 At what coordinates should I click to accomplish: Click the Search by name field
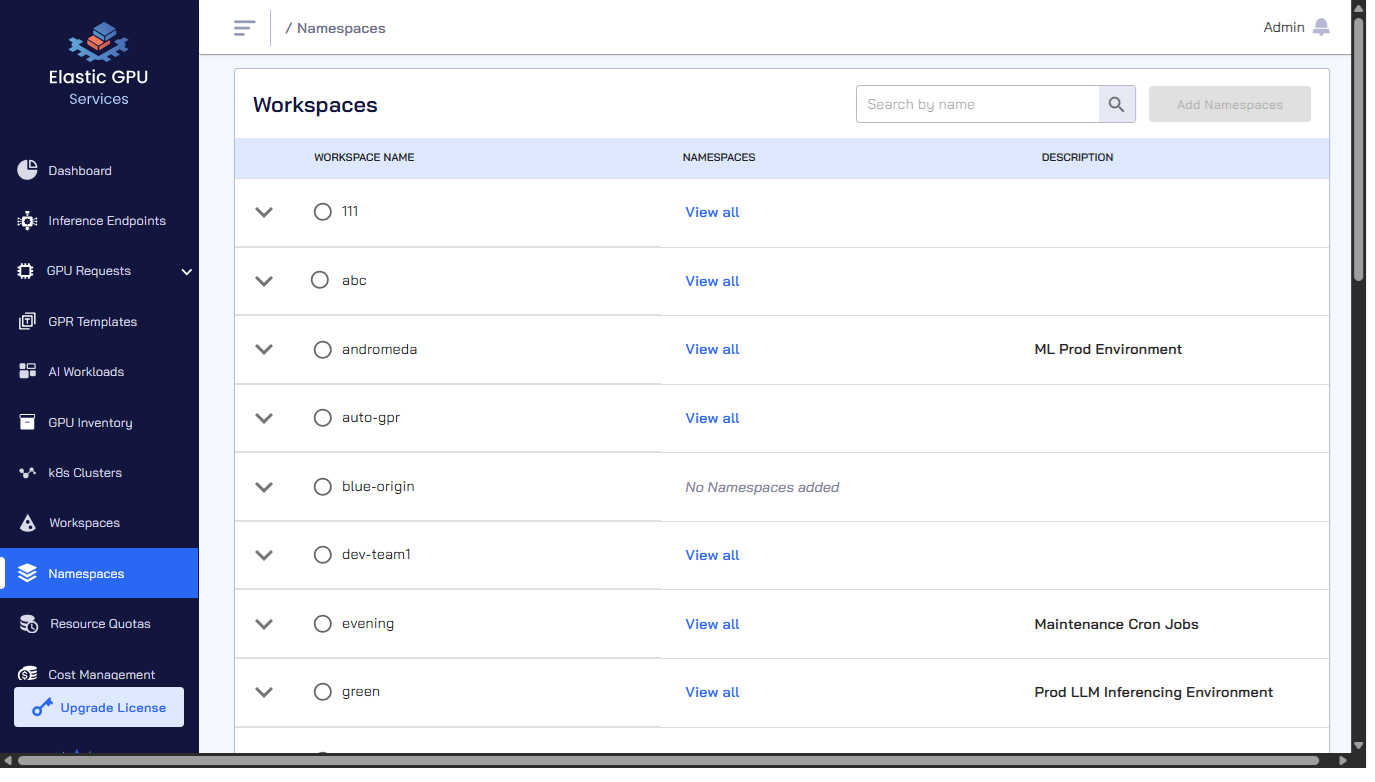point(978,104)
